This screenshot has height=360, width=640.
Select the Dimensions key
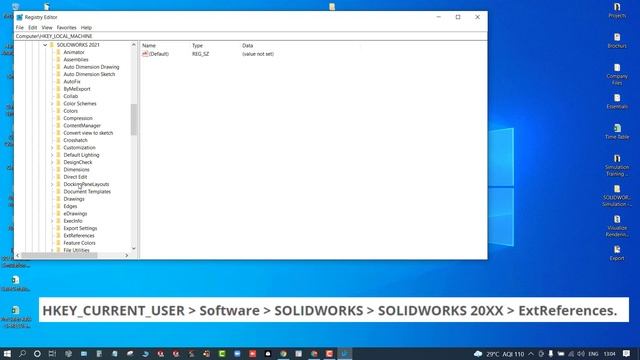tap(76, 170)
